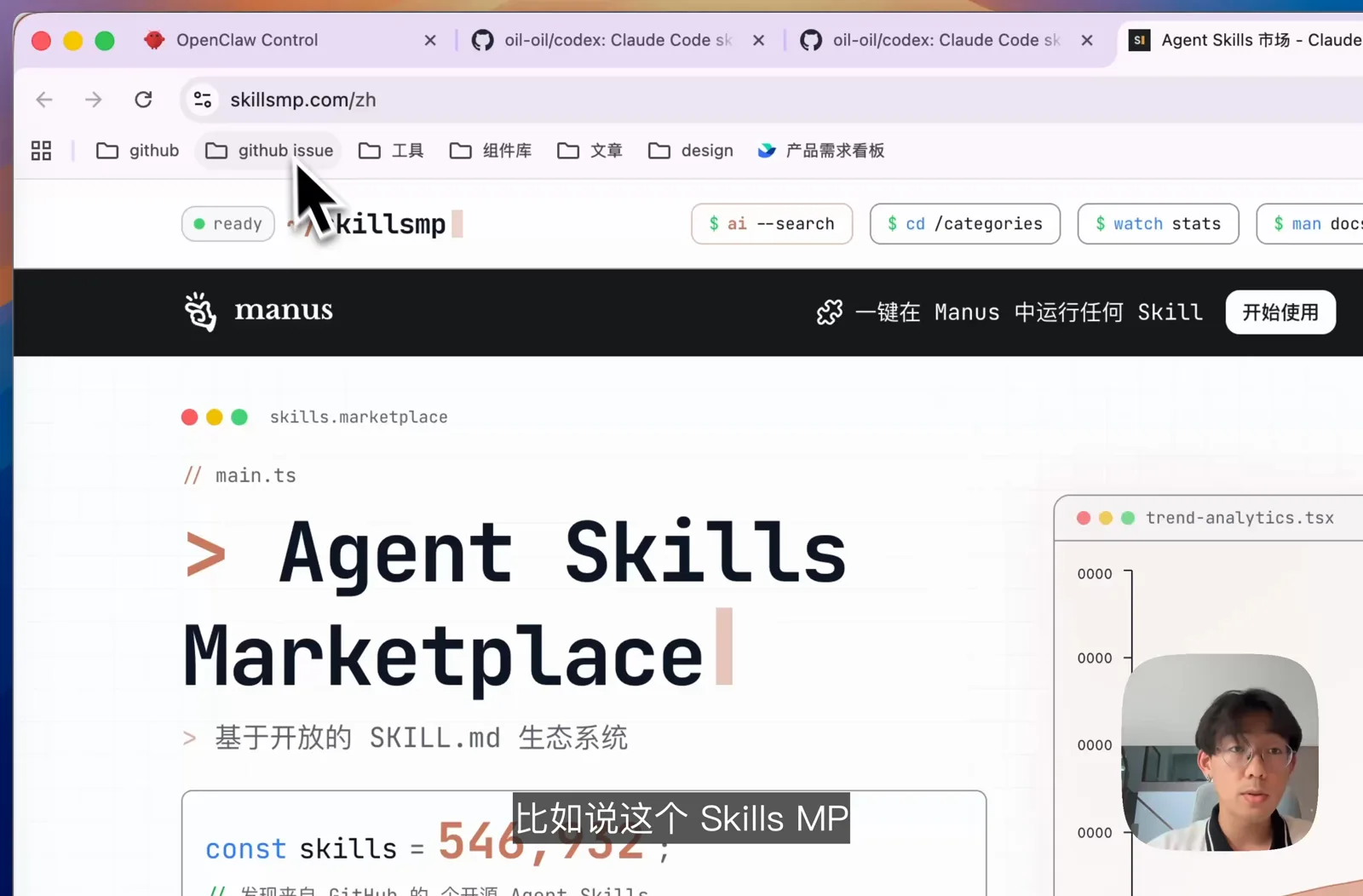Click the manus hand logo icon
The image size is (1363, 896).
201,312
